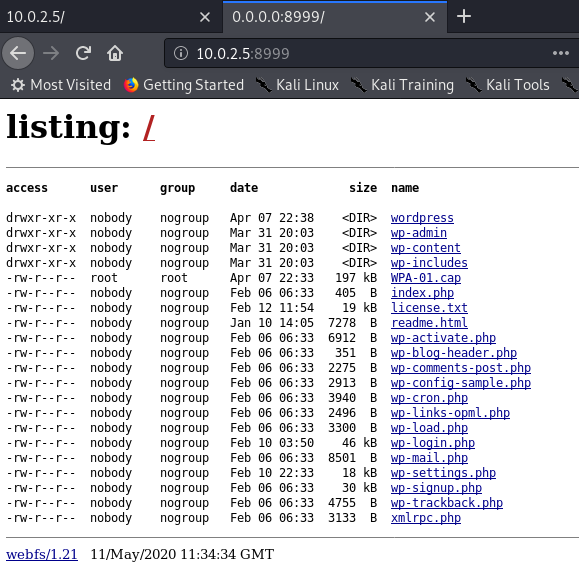The image size is (579, 564).
Task: Open the Getting Started bookmark
Action: click(184, 85)
